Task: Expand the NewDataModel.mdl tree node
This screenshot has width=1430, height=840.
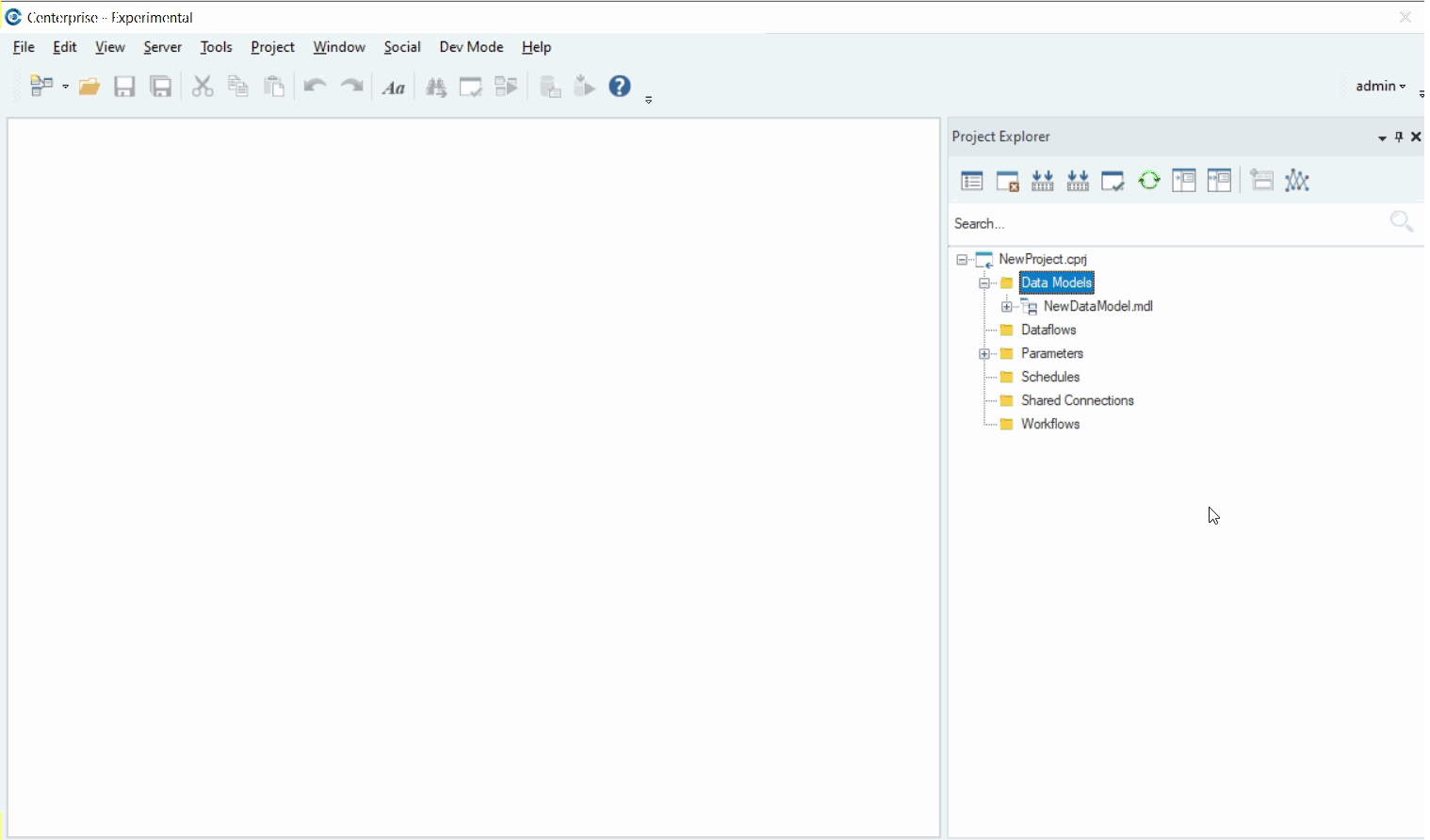Action: (x=1007, y=307)
